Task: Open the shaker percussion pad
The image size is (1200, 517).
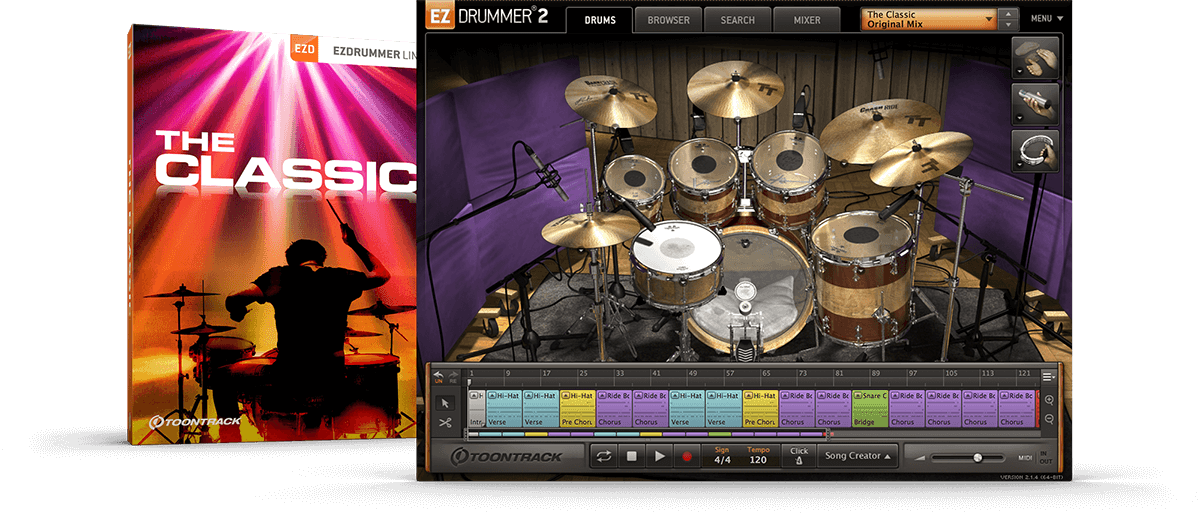Action: pyautogui.click(x=1035, y=104)
